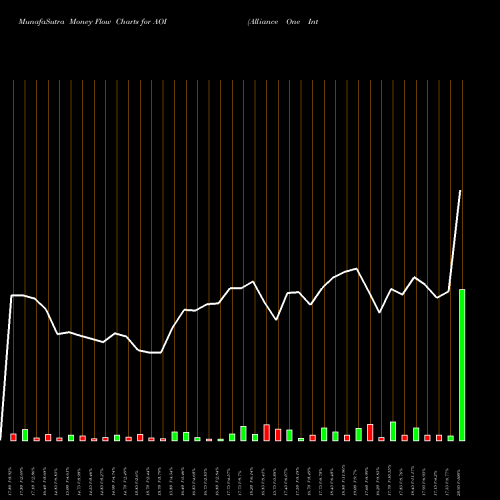500x500 pixels.
Task: Select the tallest green money flow bar
Action: pos(462,365)
